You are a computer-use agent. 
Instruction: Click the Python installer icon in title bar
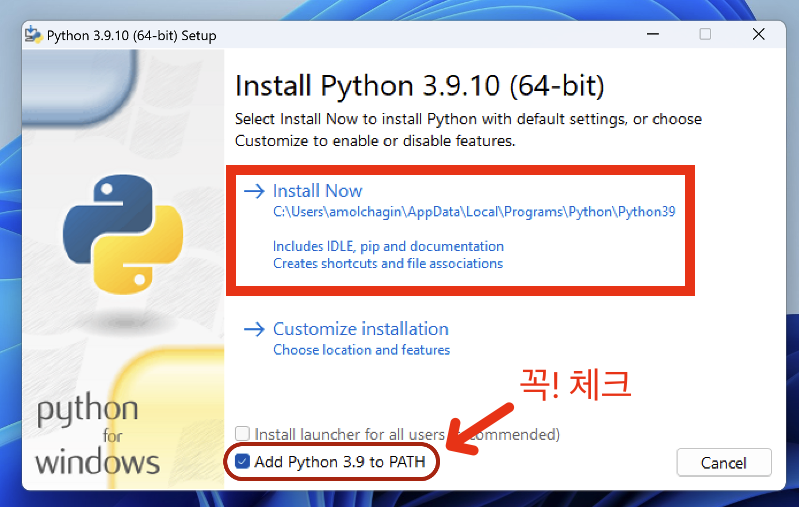33,35
